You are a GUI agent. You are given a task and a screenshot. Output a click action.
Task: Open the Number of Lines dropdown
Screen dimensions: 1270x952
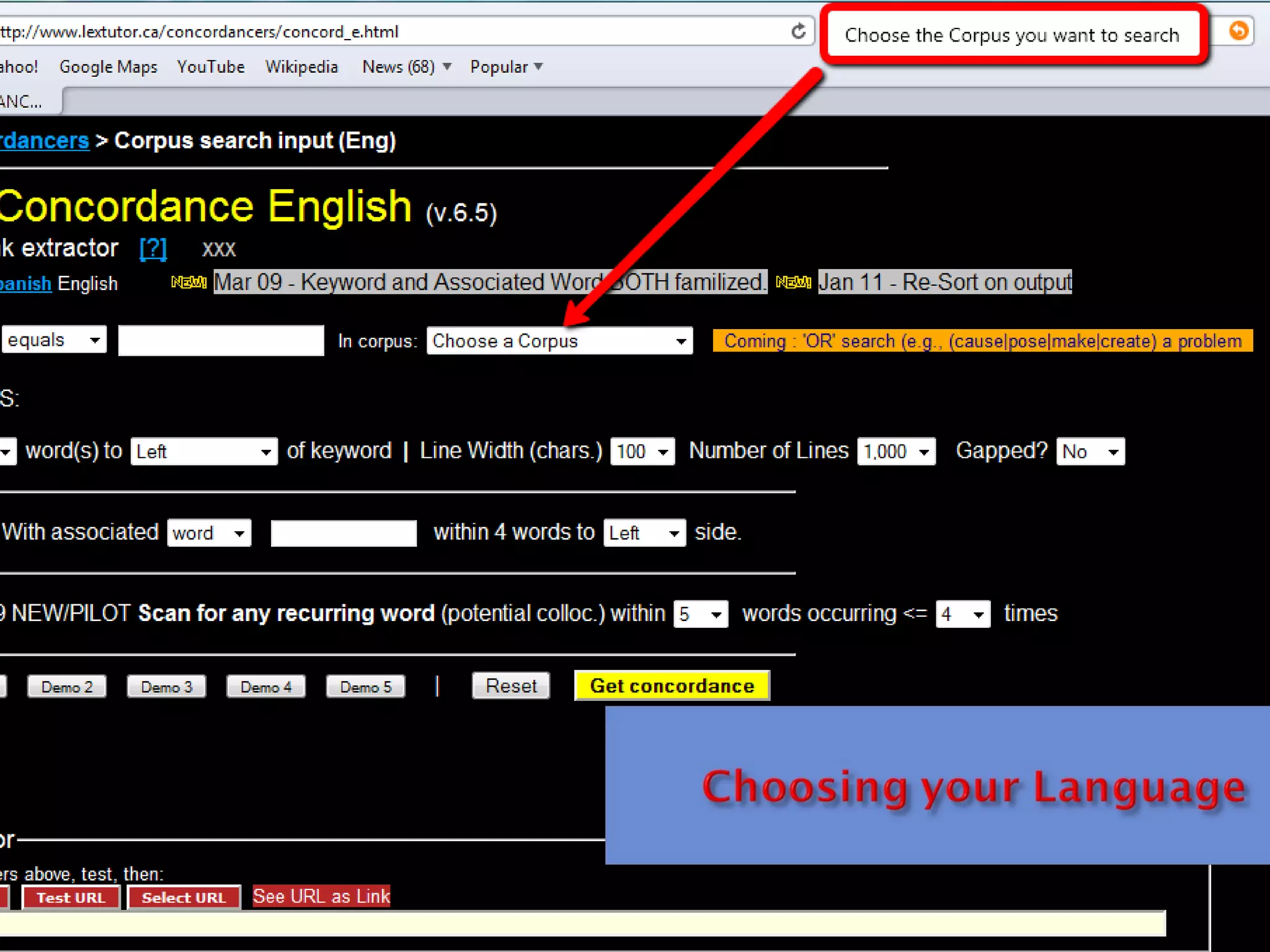point(895,451)
